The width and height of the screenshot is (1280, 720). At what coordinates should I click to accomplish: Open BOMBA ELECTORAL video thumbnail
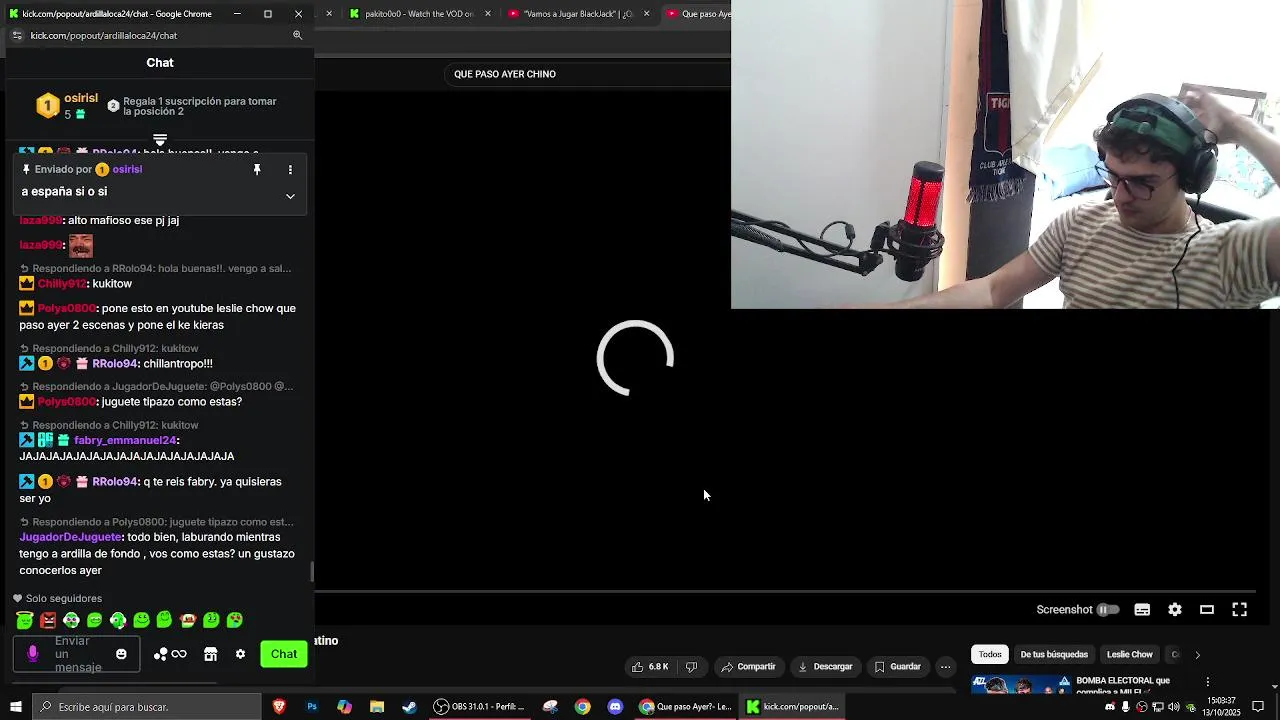1020,685
